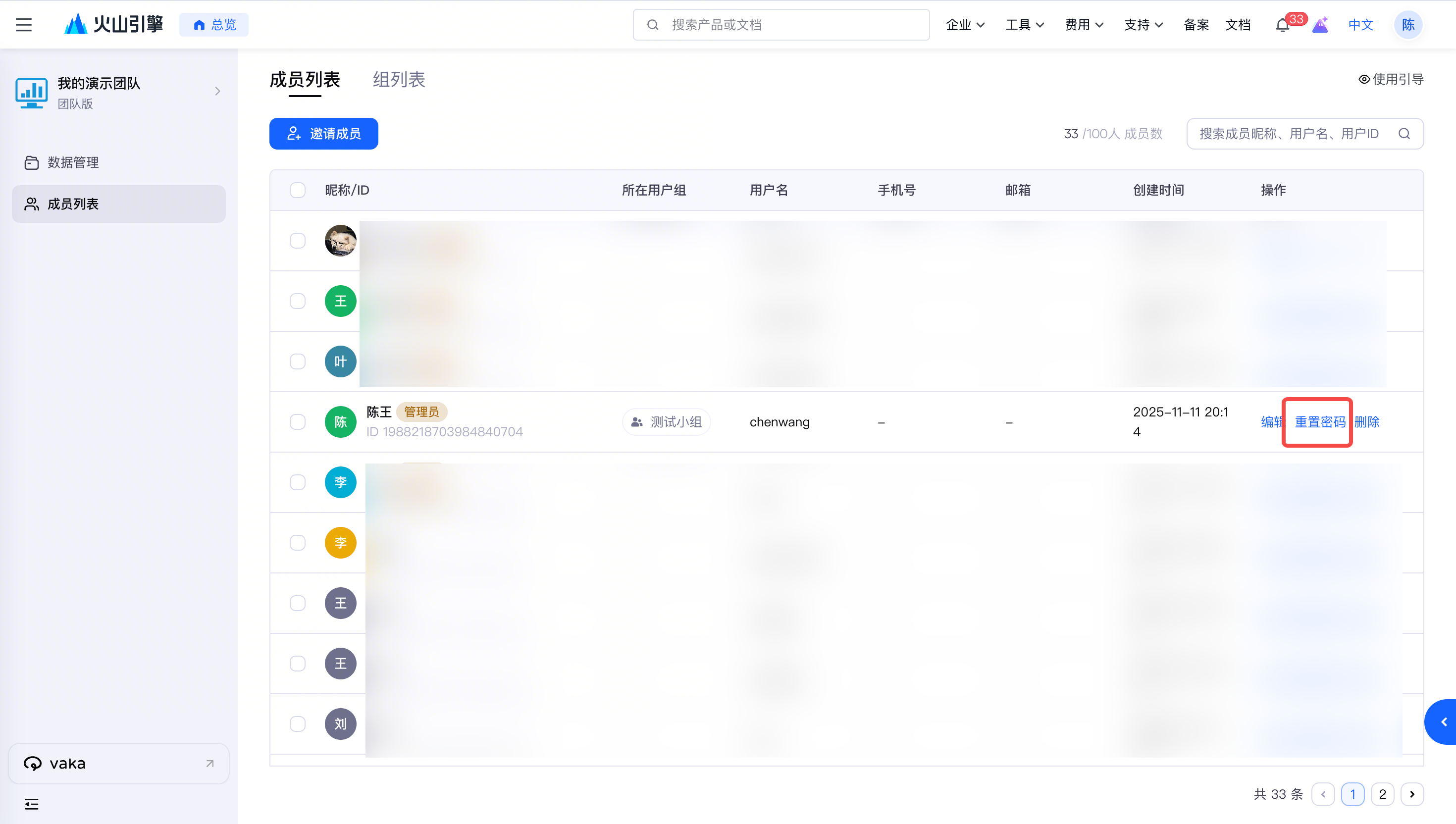Screen dimensions: 1456x824
Task: Click the Volcano Engine logo
Action: [114, 24]
